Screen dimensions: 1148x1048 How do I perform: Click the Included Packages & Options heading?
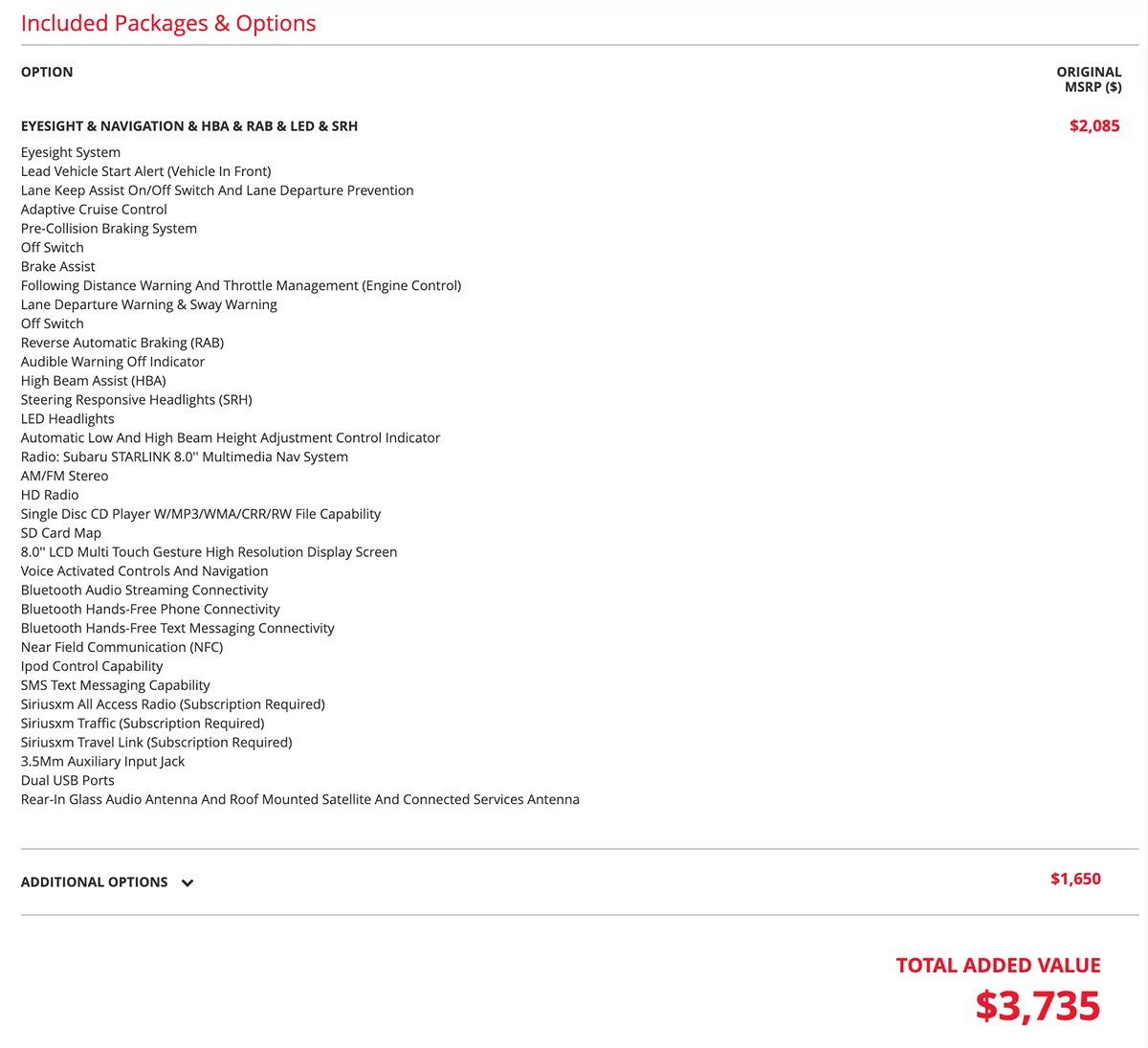[168, 24]
